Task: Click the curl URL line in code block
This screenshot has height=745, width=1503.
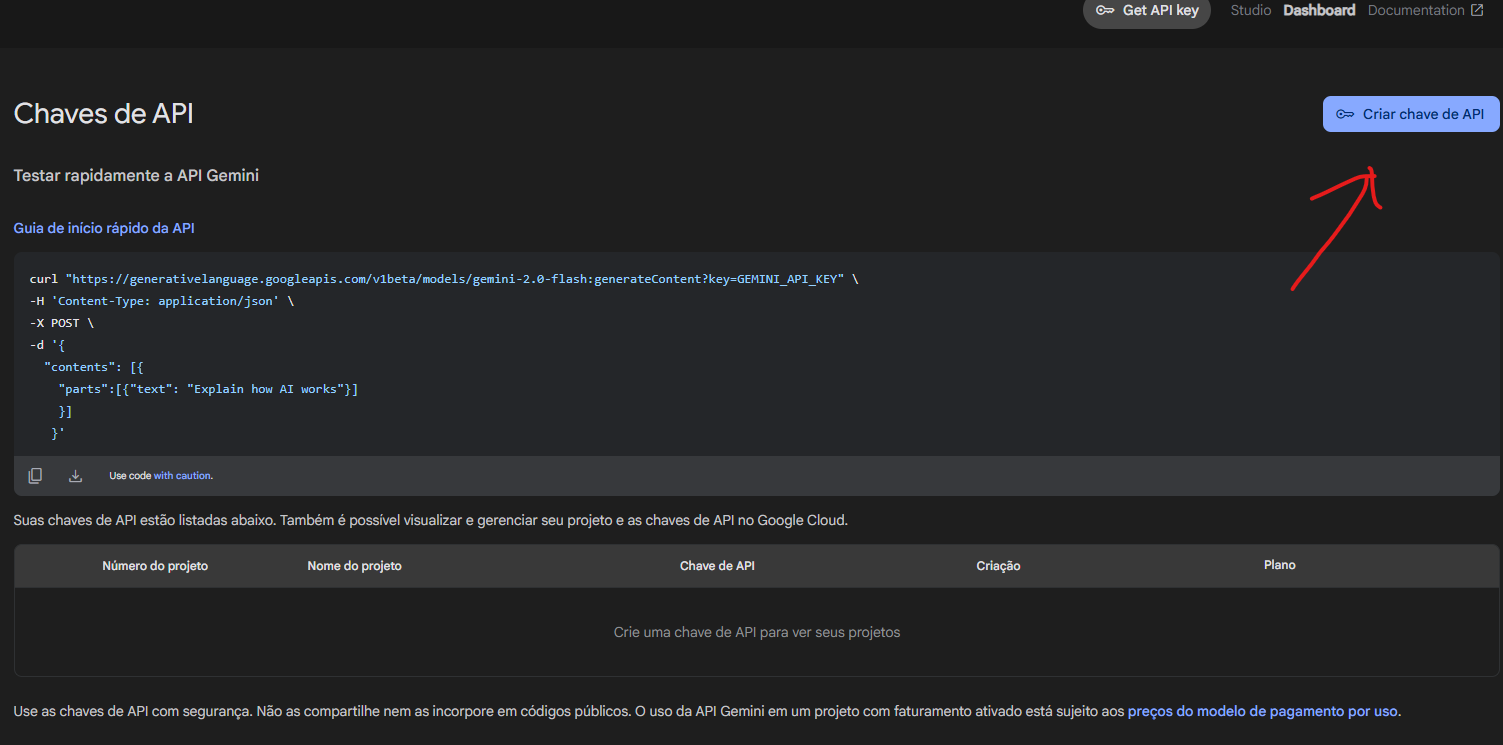Action: [x=444, y=279]
